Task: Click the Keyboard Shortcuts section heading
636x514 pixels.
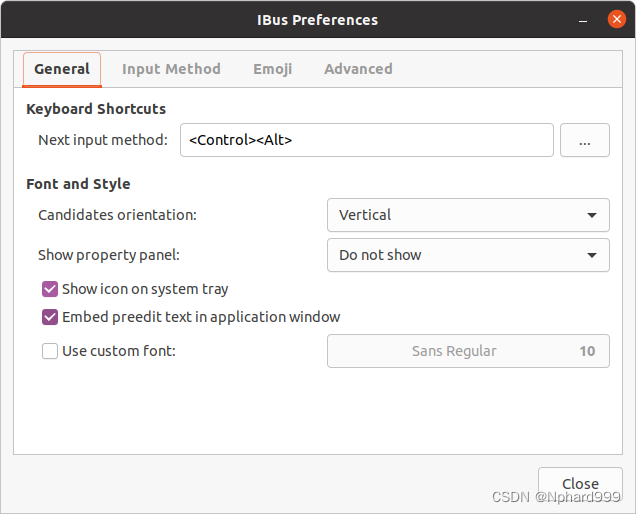Action: coord(96,109)
